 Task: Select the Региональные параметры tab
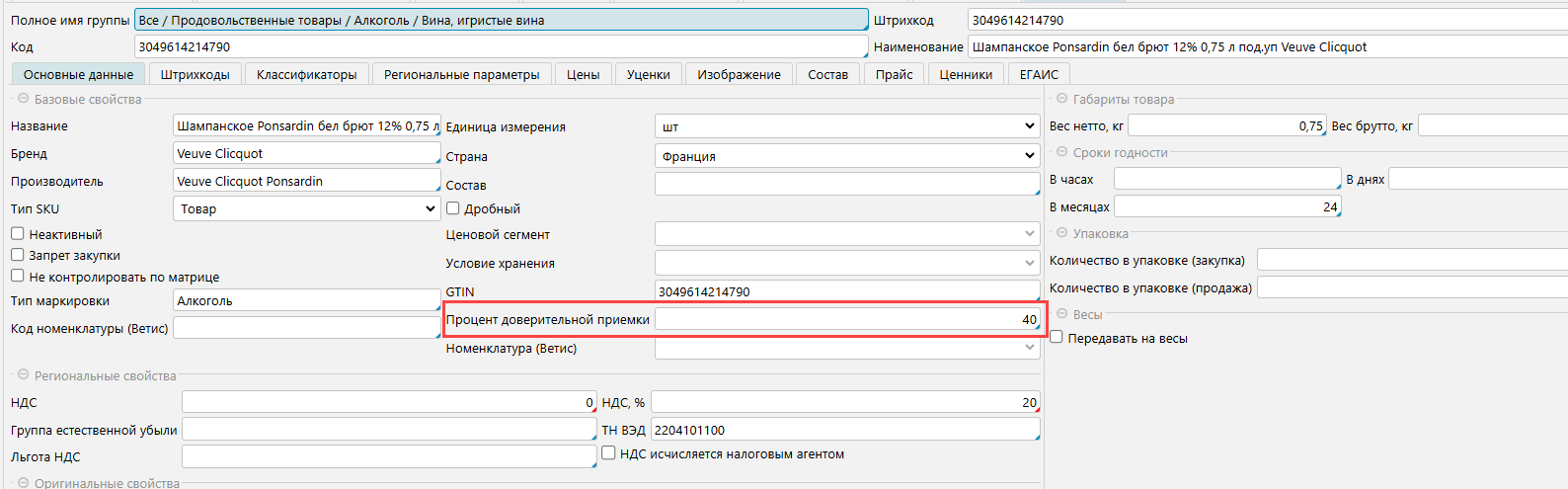[461, 74]
